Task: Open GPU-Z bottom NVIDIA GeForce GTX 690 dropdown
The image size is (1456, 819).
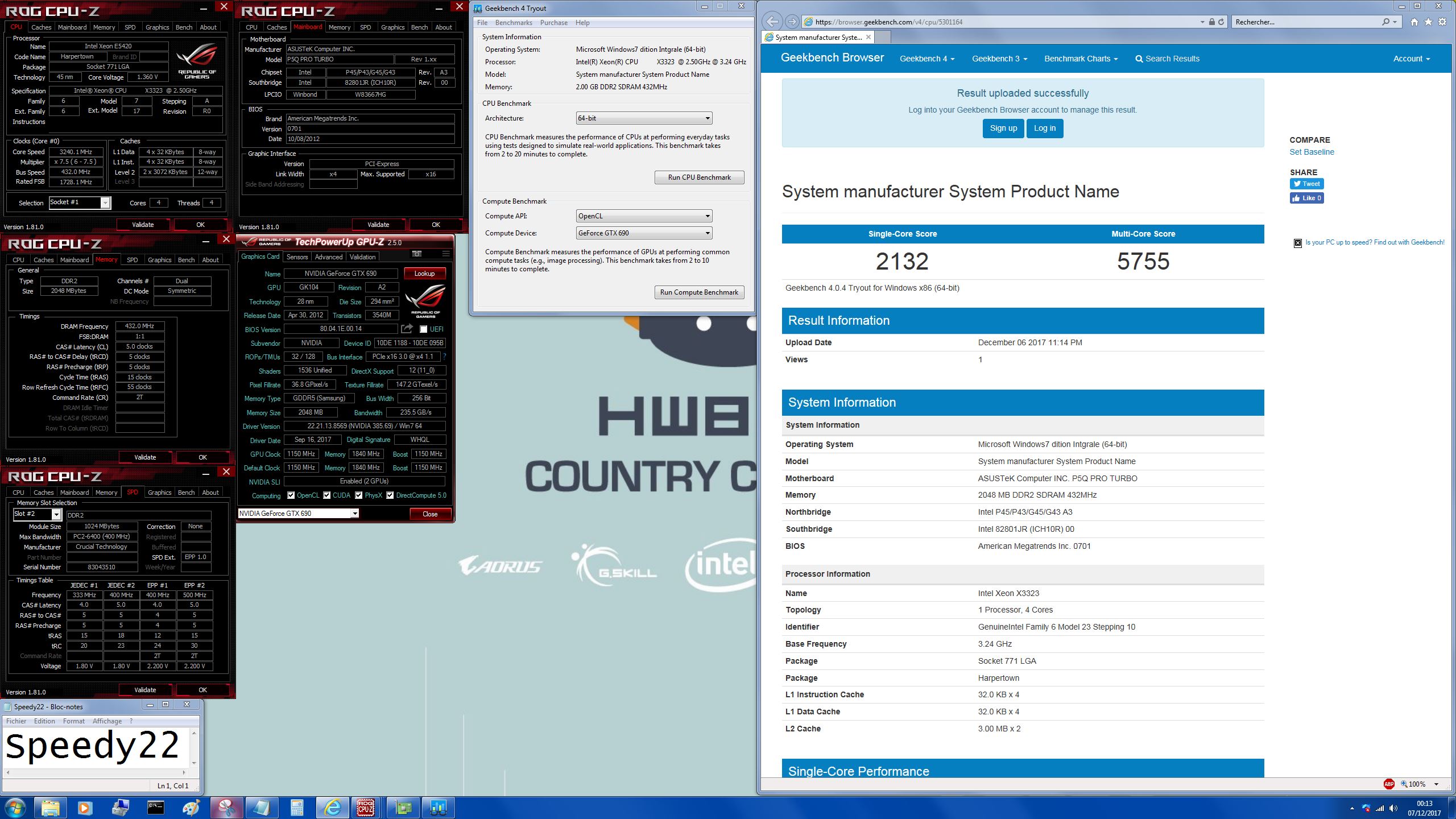Action: (x=298, y=514)
